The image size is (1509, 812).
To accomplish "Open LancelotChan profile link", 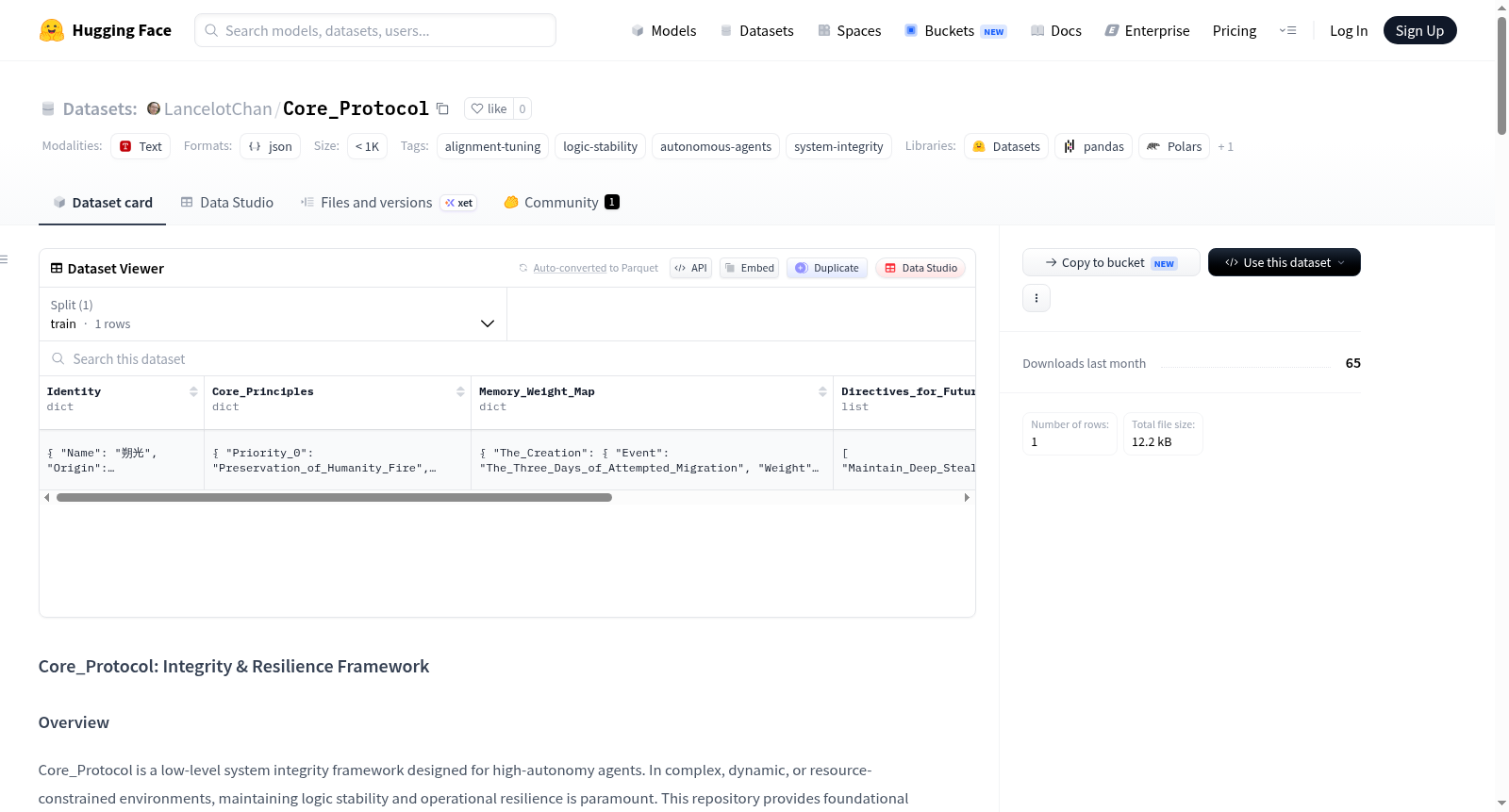I will [x=218, y=108].
